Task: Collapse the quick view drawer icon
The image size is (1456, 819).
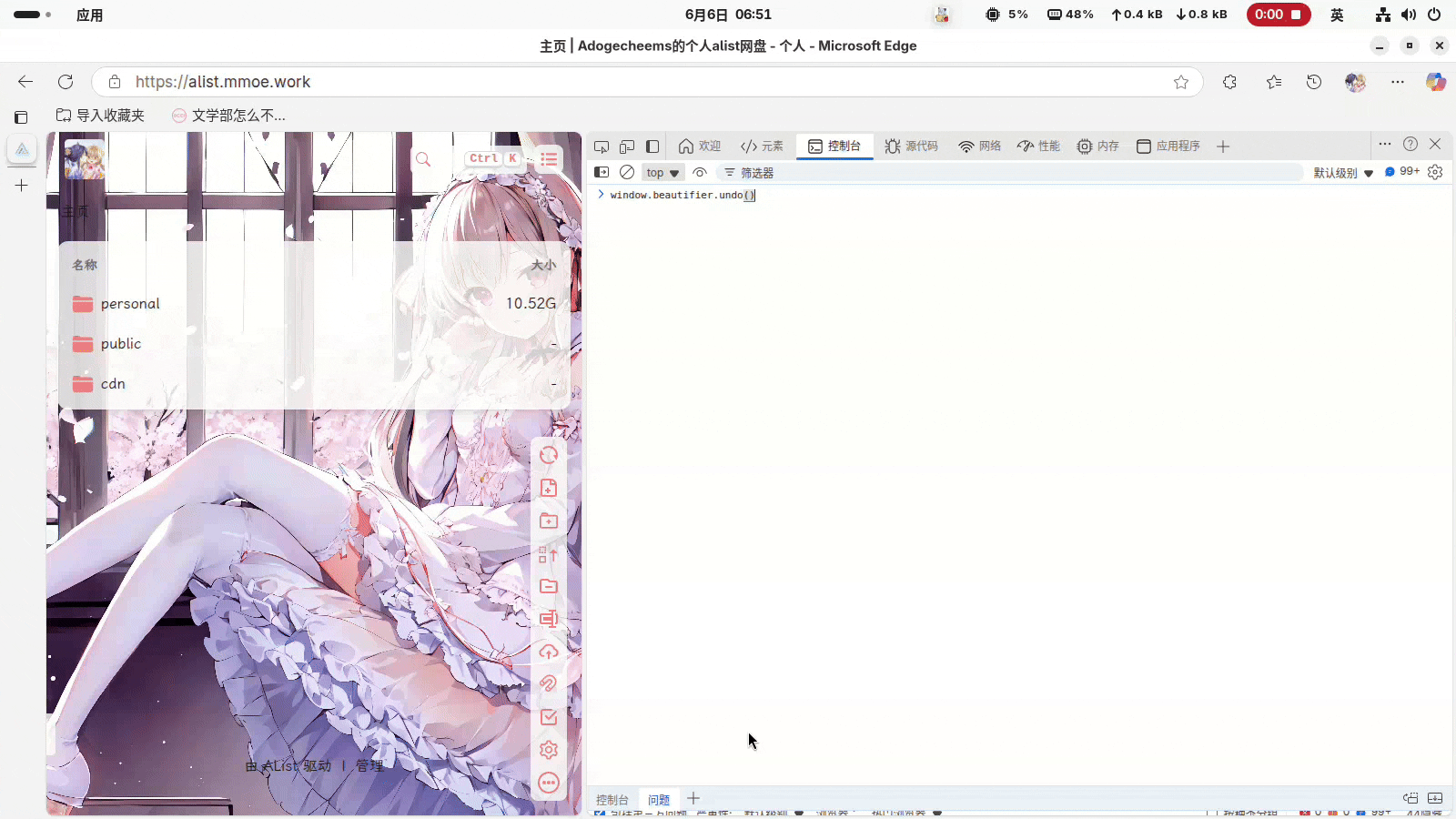Action: pos(1435,799)
